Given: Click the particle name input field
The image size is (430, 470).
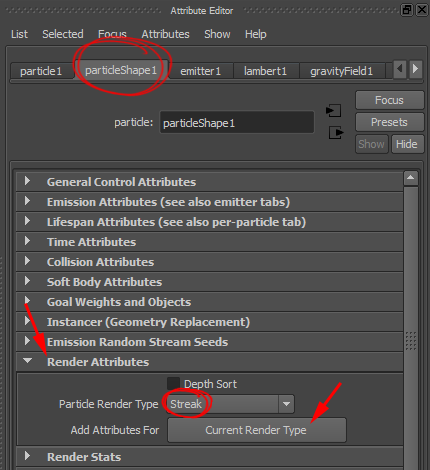Looking at the screenshot, I should 237,123.
